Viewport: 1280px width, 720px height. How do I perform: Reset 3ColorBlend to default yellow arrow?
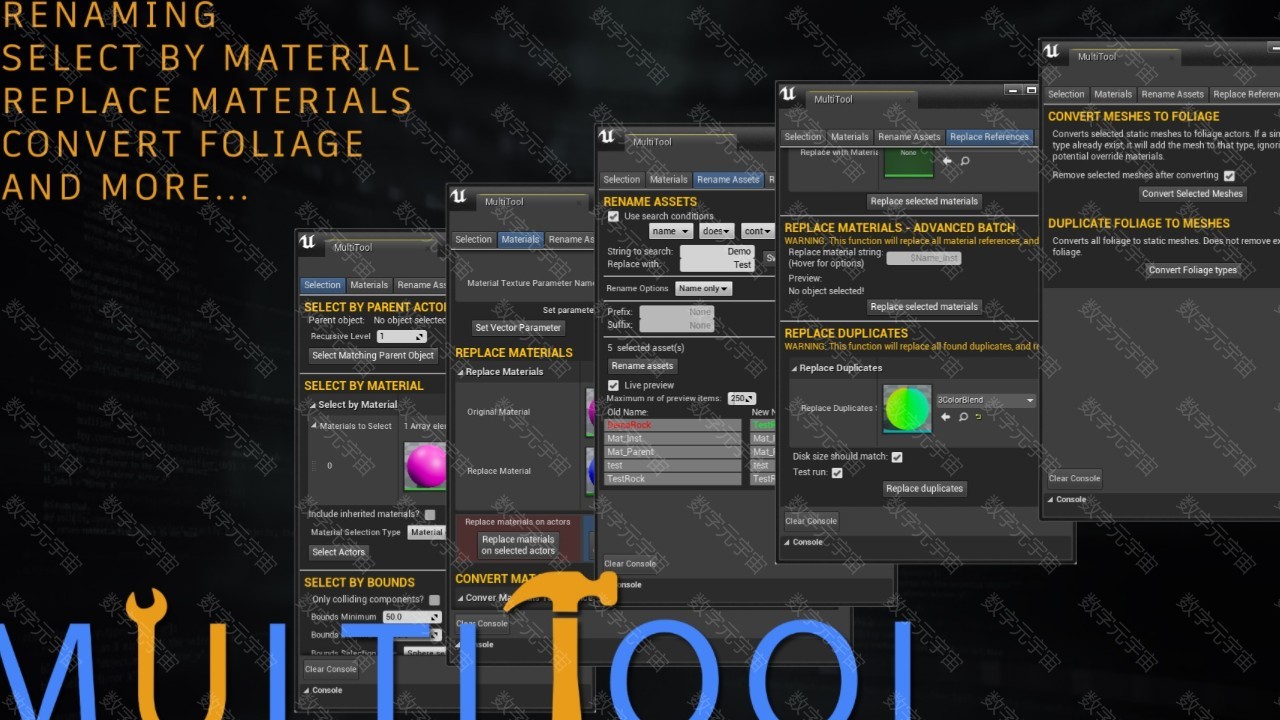[x=978, y=417]
